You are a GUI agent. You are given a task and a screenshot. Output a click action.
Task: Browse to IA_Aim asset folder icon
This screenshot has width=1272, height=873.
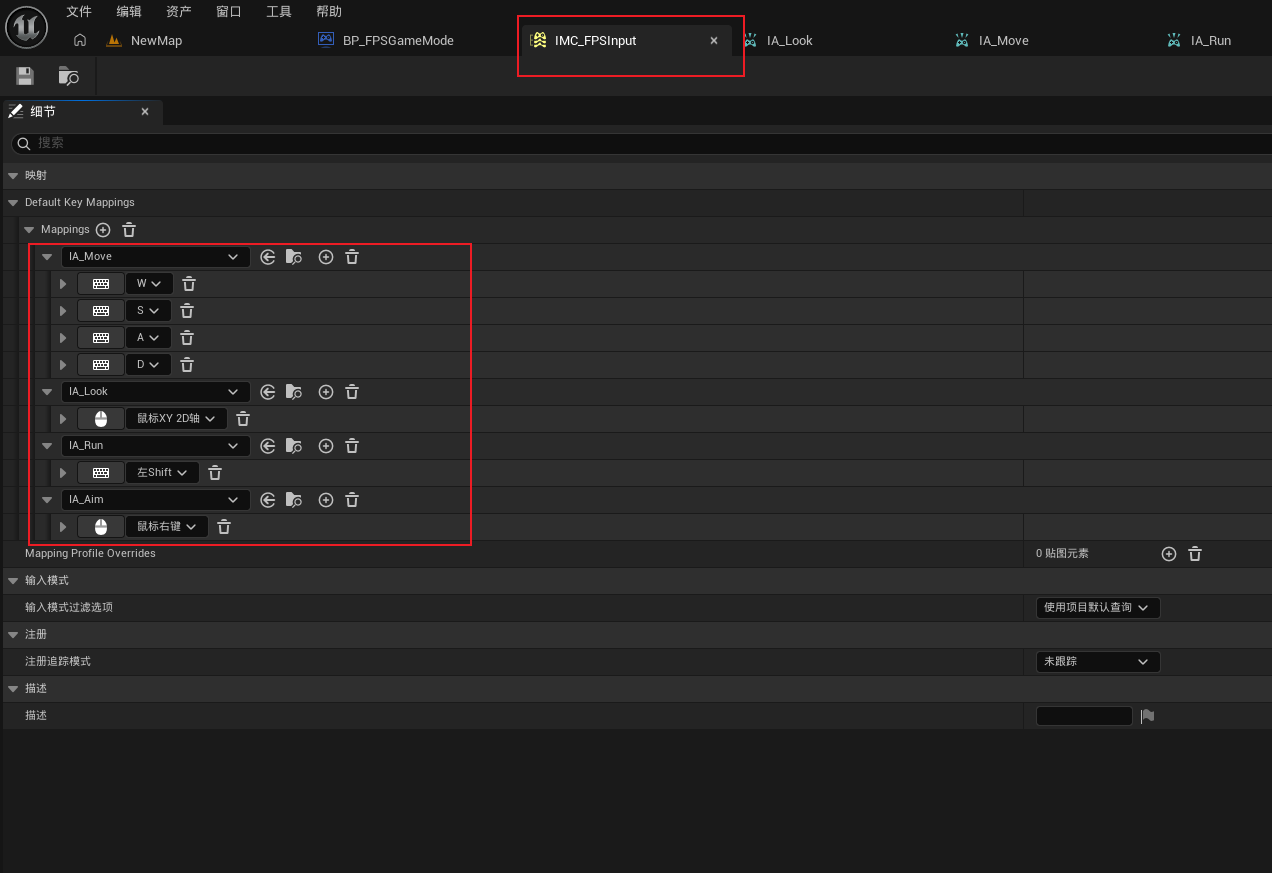click(294, 500)
